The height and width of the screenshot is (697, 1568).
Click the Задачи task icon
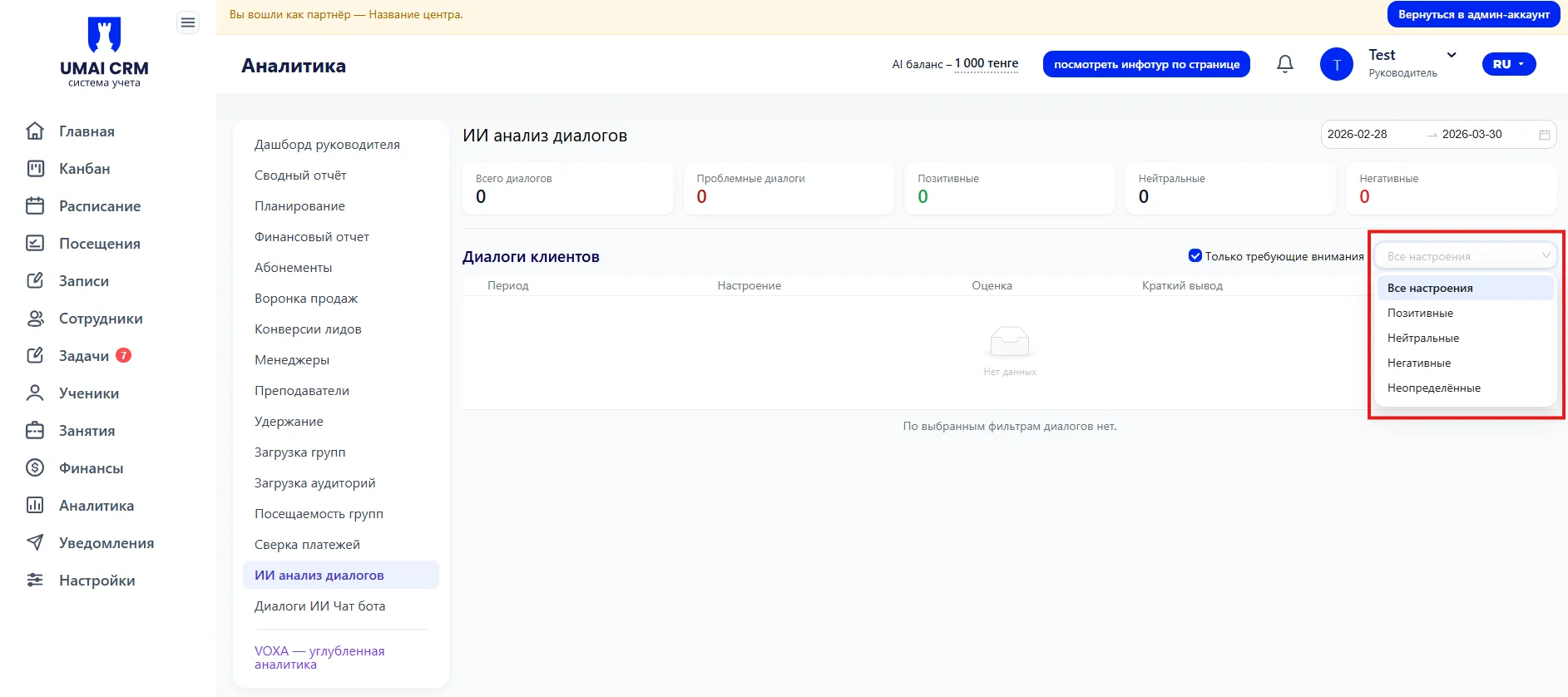[35, 356]
